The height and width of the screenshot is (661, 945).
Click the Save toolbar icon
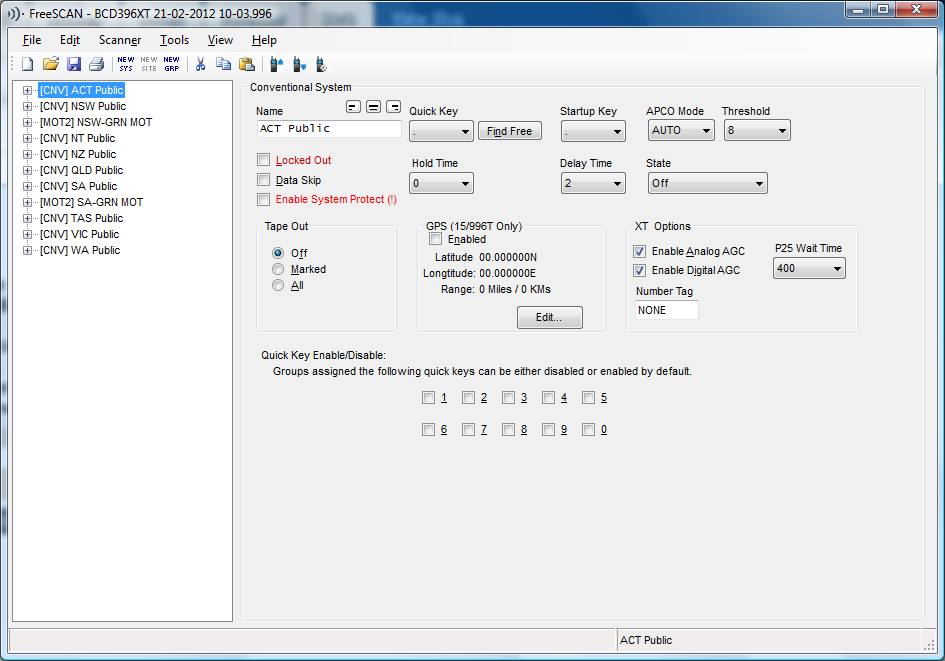tap(73, 63)
